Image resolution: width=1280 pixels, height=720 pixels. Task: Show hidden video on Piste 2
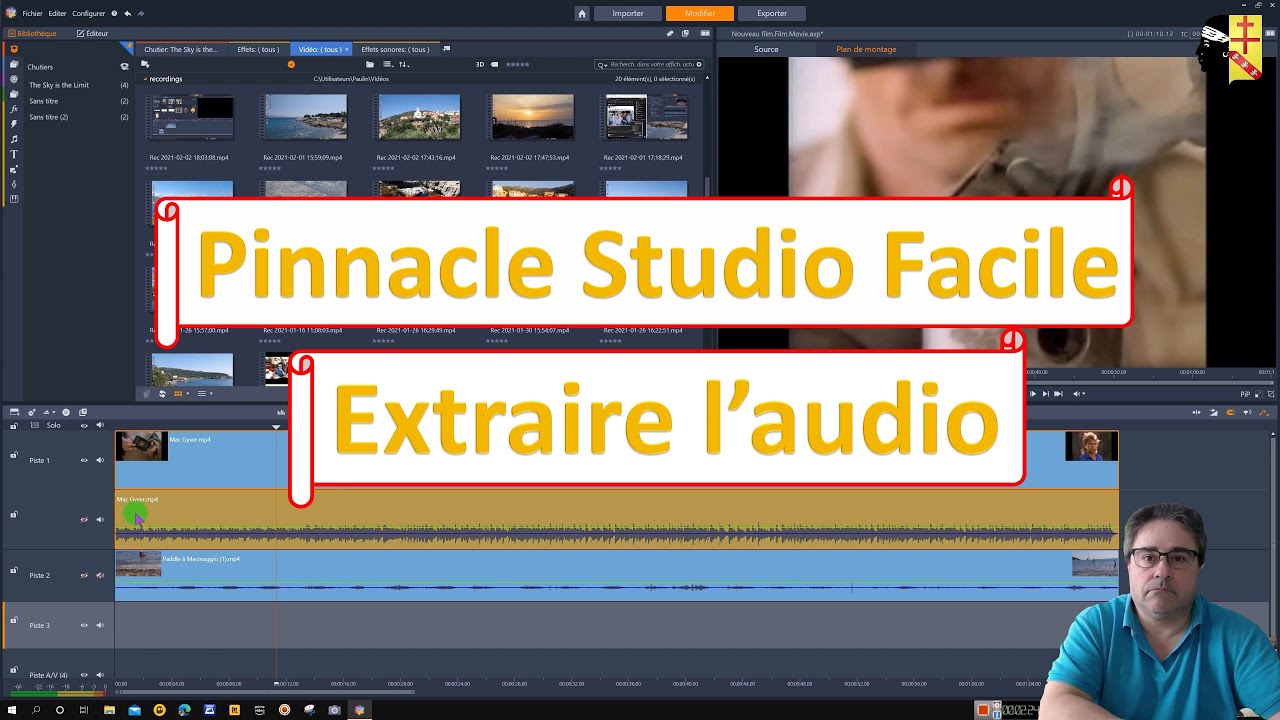pos(84,575)
